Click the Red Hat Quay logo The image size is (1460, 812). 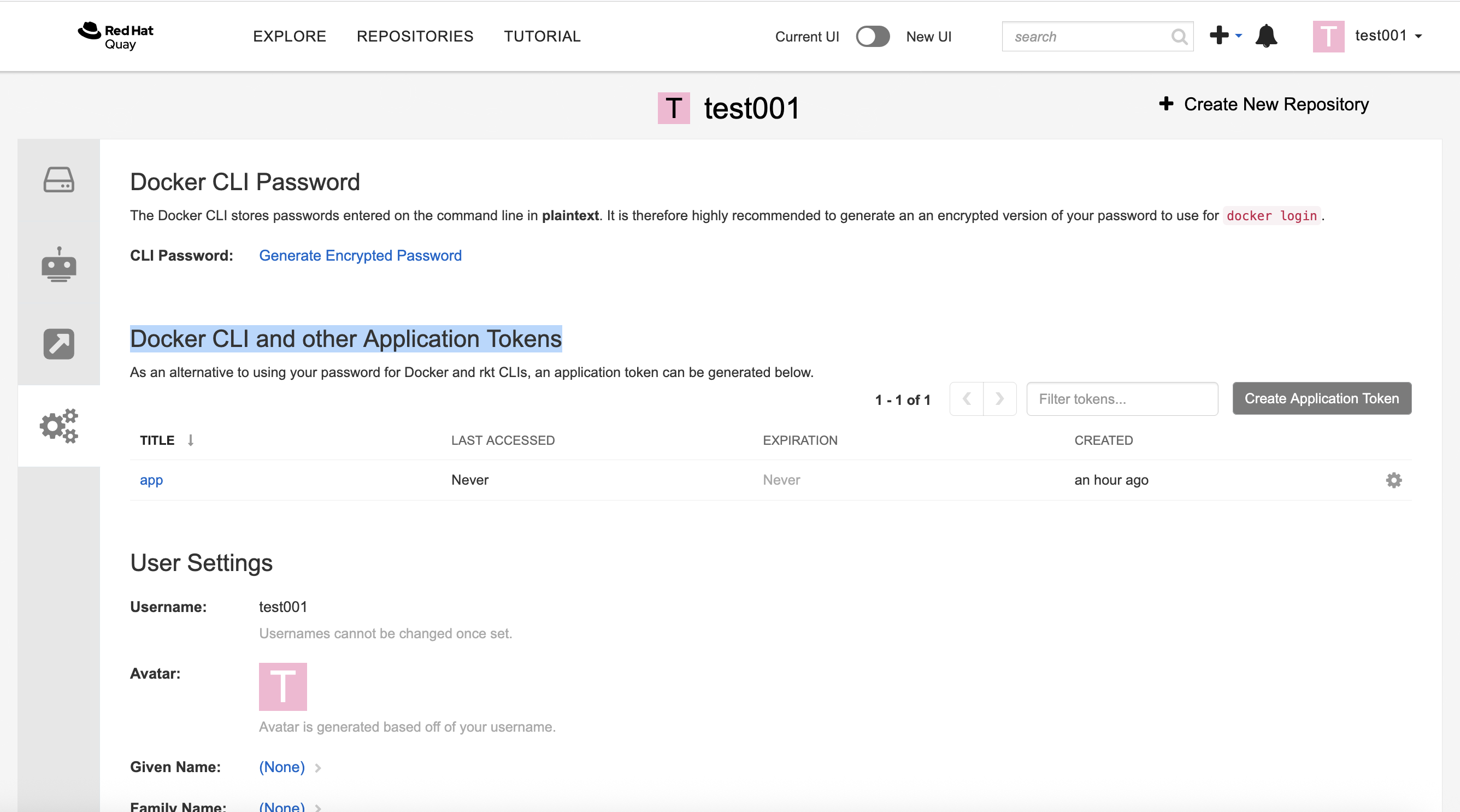click(116, 36)
